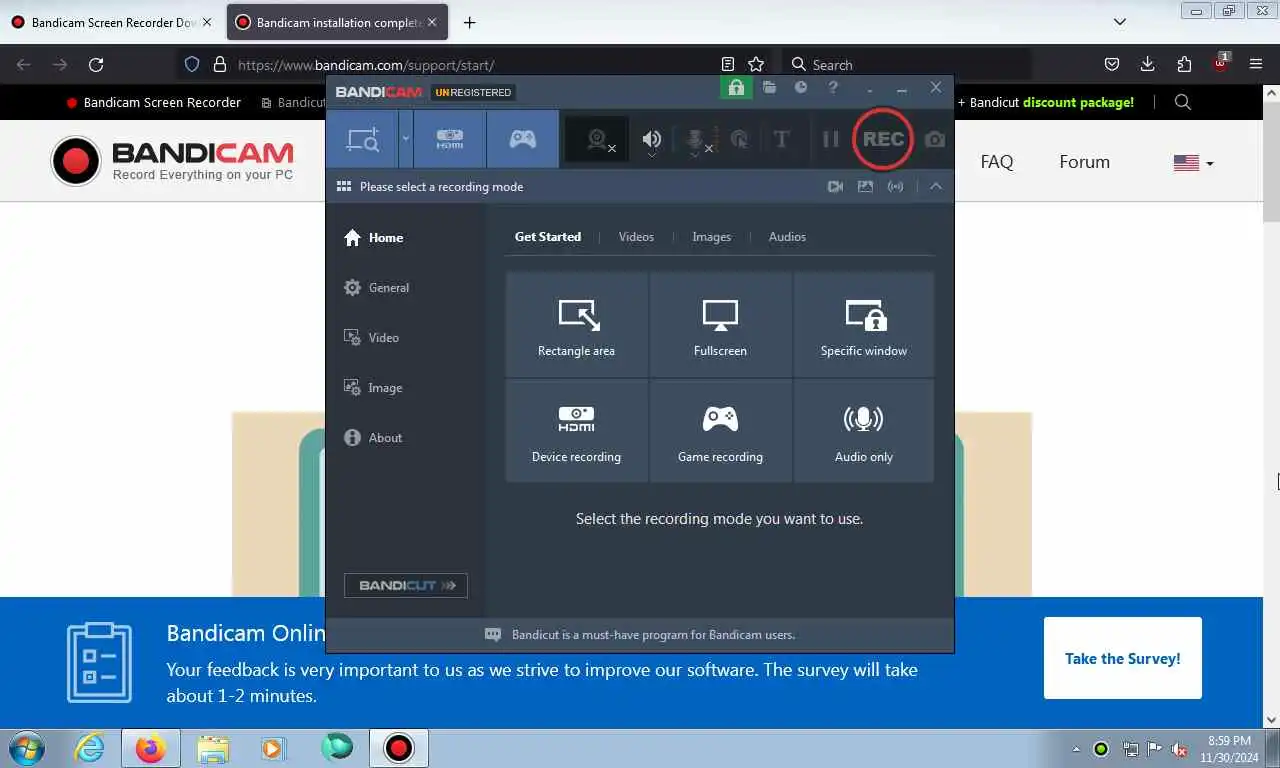The width and height of the screenshot is (1280, 768).
Task: Collapse Bandicam panel with up chevron
Action: pyautogui.click(x=936, y=186)
